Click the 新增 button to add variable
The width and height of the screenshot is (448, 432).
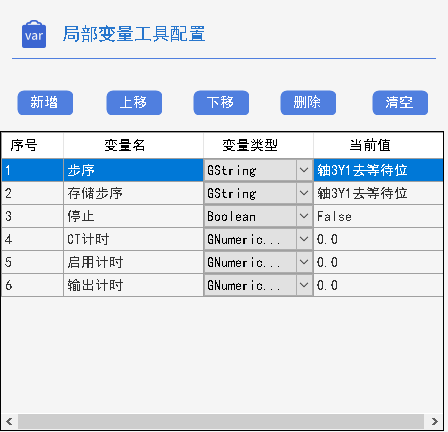click(45, 103)
